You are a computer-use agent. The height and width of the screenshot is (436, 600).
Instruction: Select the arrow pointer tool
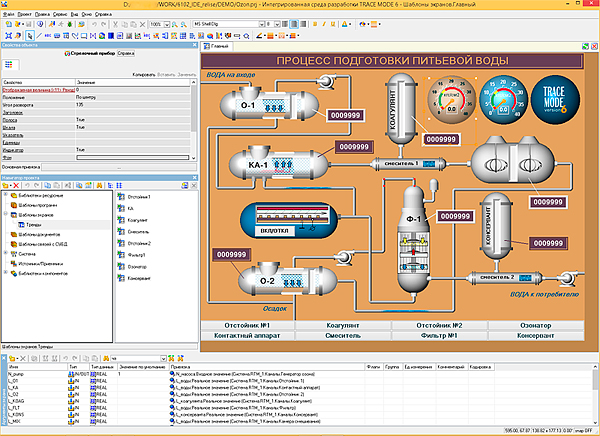29,36
